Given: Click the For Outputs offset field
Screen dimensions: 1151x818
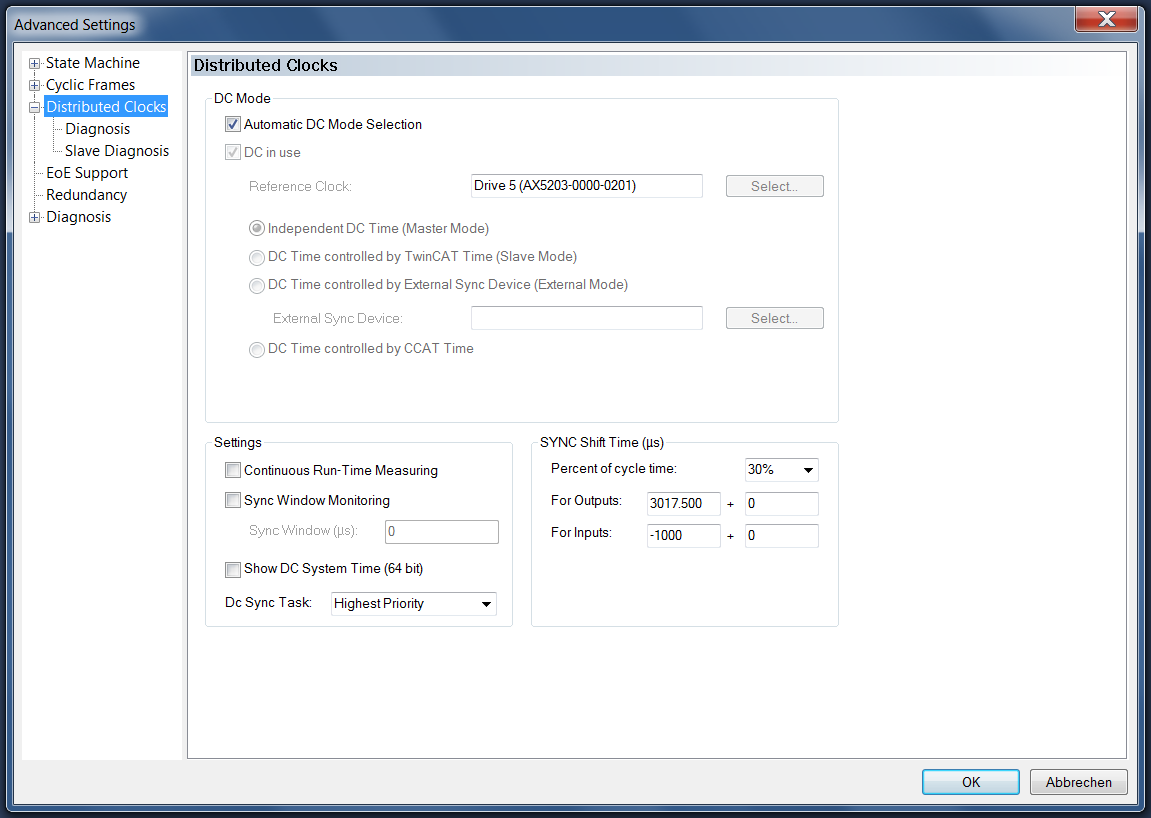Looking at the screenshot, I should click(x=782, y=504).
